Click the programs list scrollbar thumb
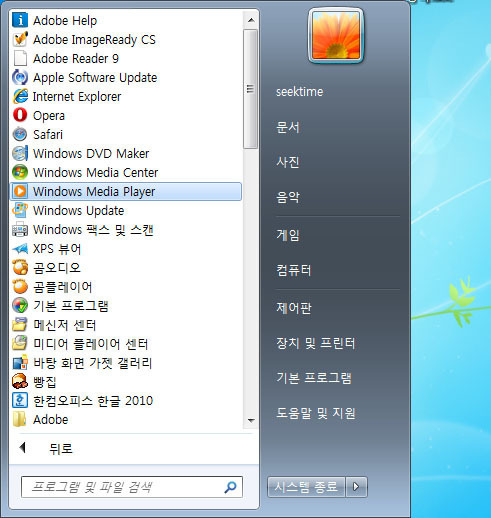The image size is (491, 518). coord(250,89)
